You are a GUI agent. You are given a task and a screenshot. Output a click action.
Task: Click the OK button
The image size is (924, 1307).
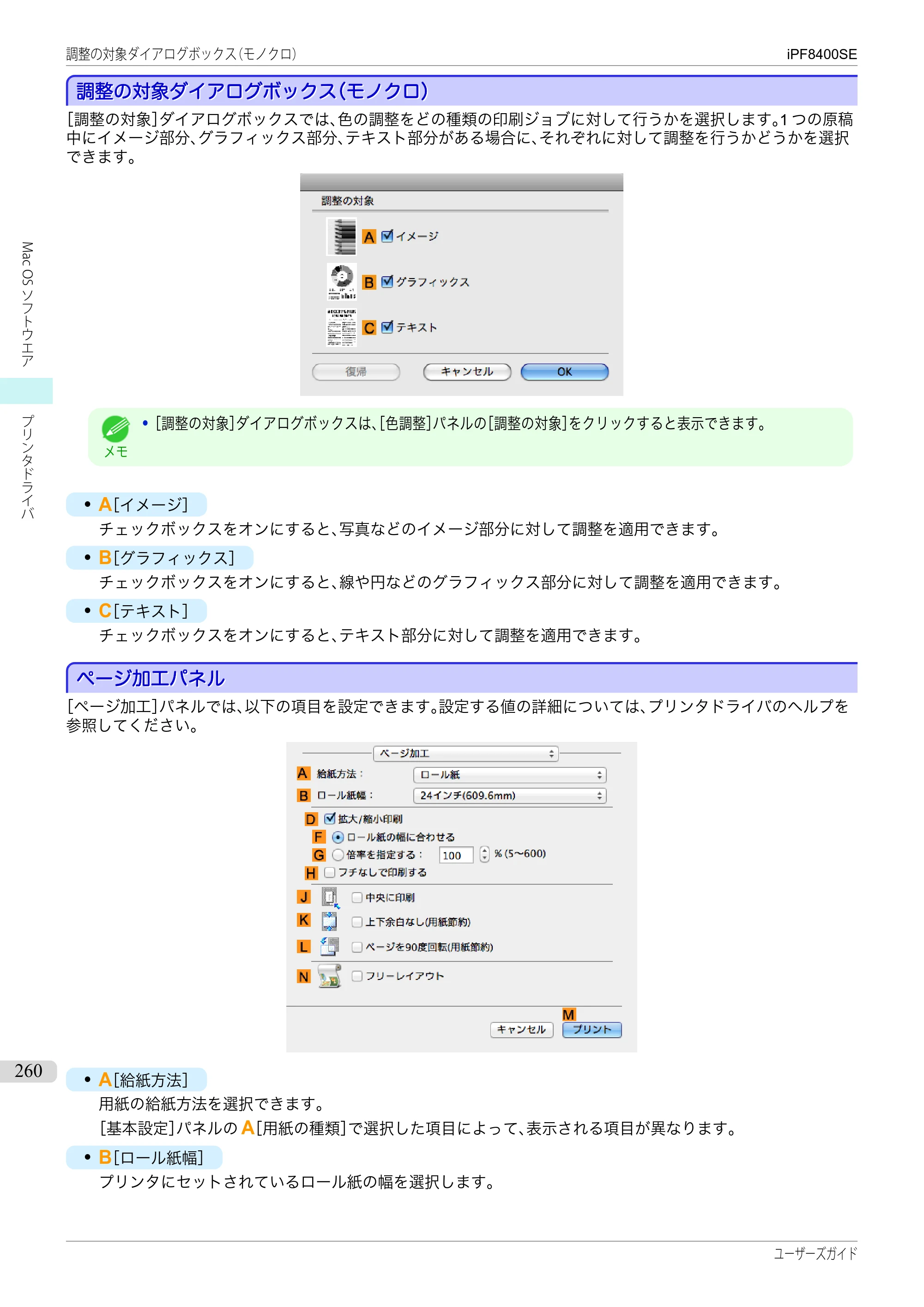tap(564, 372)
